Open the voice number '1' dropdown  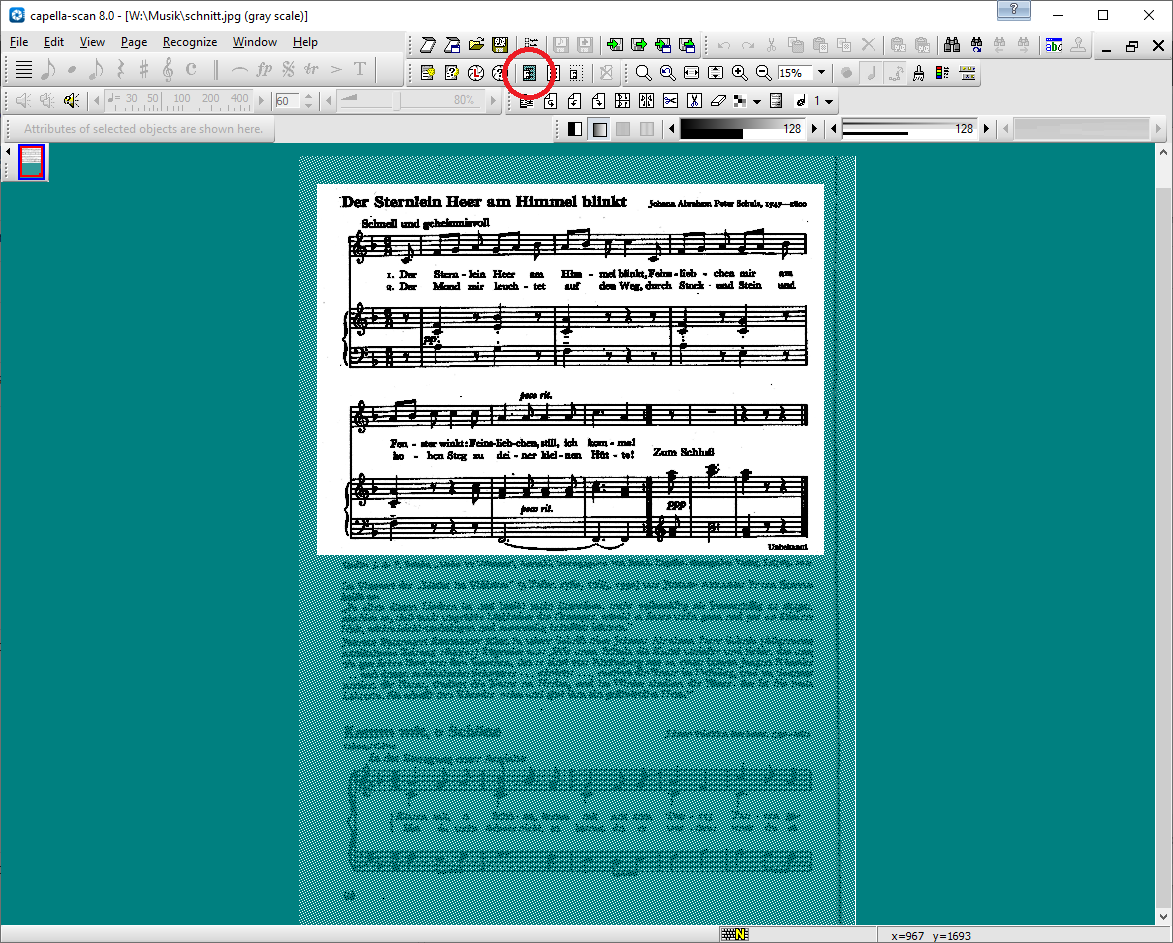click(x=828, y=101)
